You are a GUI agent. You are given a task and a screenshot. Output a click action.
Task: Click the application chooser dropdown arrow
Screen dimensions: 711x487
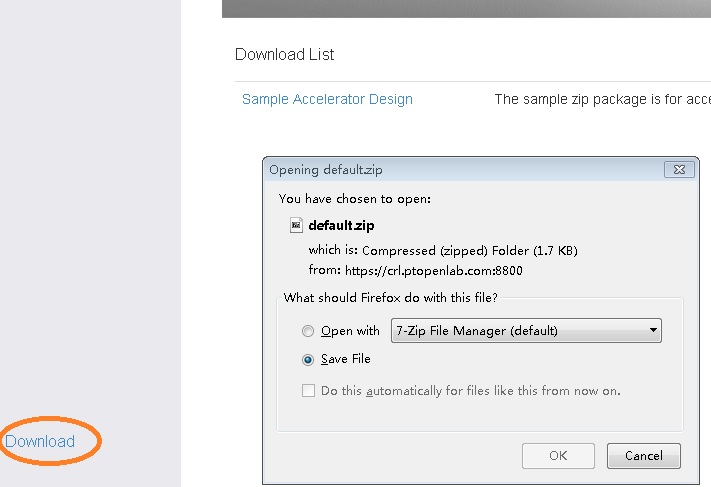coord(653,330)
